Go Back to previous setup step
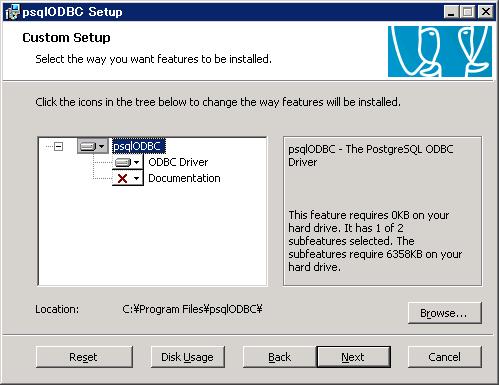This screenshot has width=499, height=385. pyautogui.click(x=280, y=357)
